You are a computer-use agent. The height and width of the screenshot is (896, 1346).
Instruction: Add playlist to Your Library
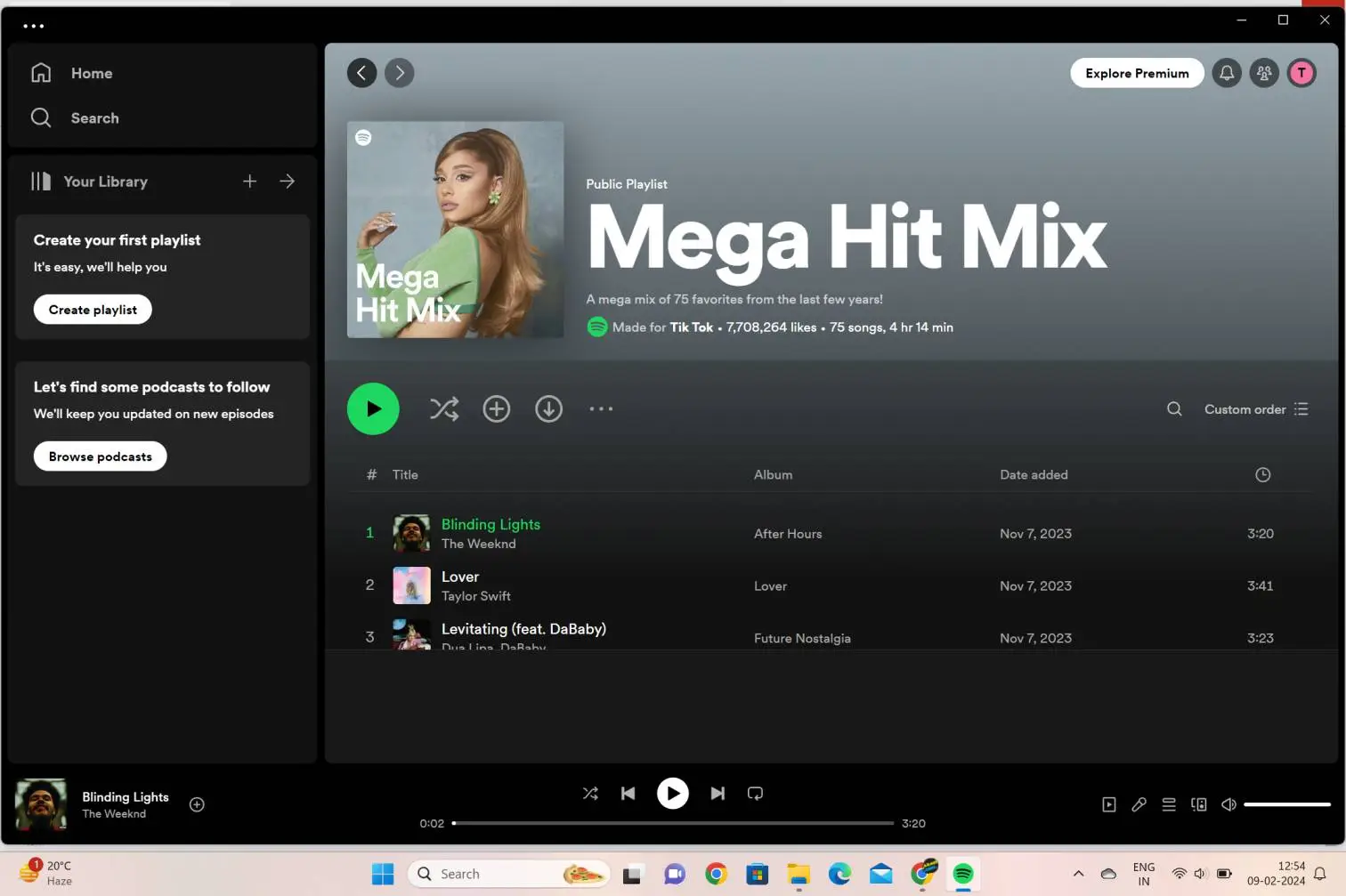point(497,409)
